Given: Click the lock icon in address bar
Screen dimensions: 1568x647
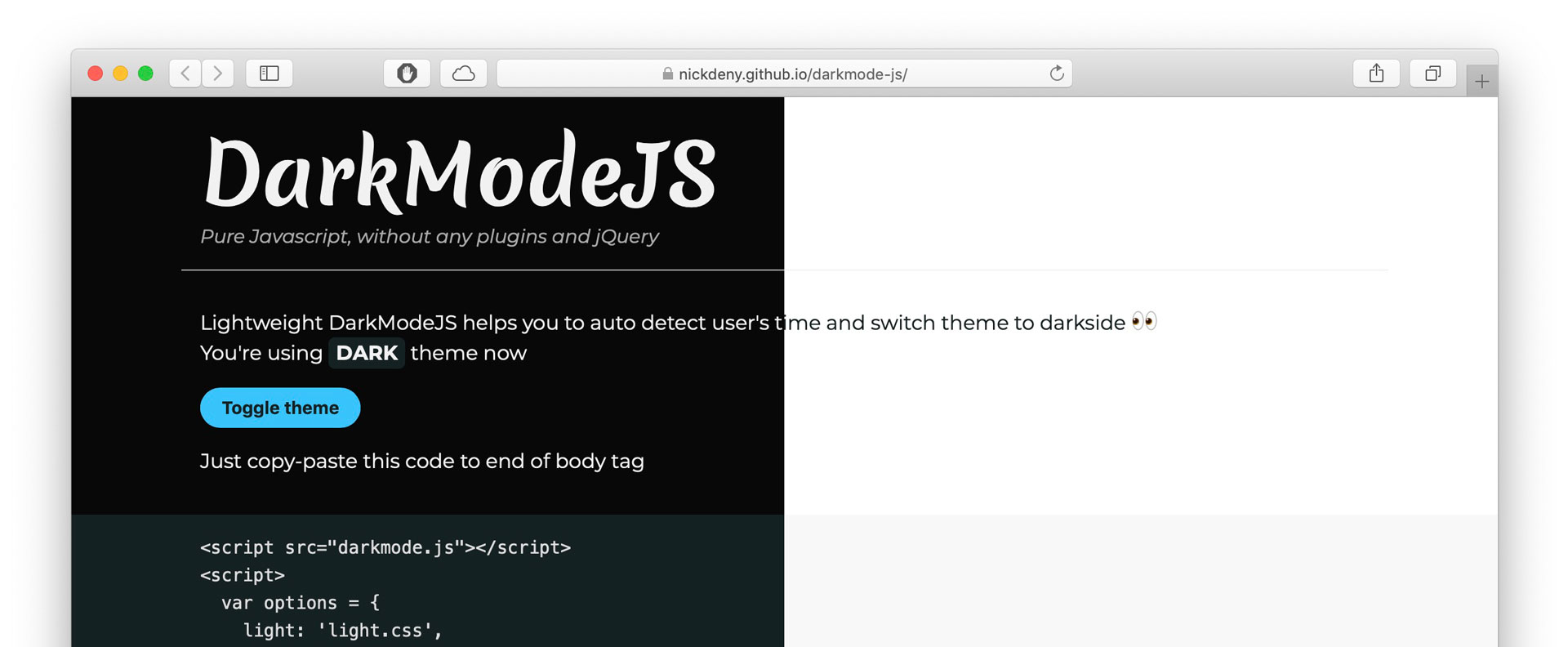Looking at the screenshot, I should click(x=668, y=74).
